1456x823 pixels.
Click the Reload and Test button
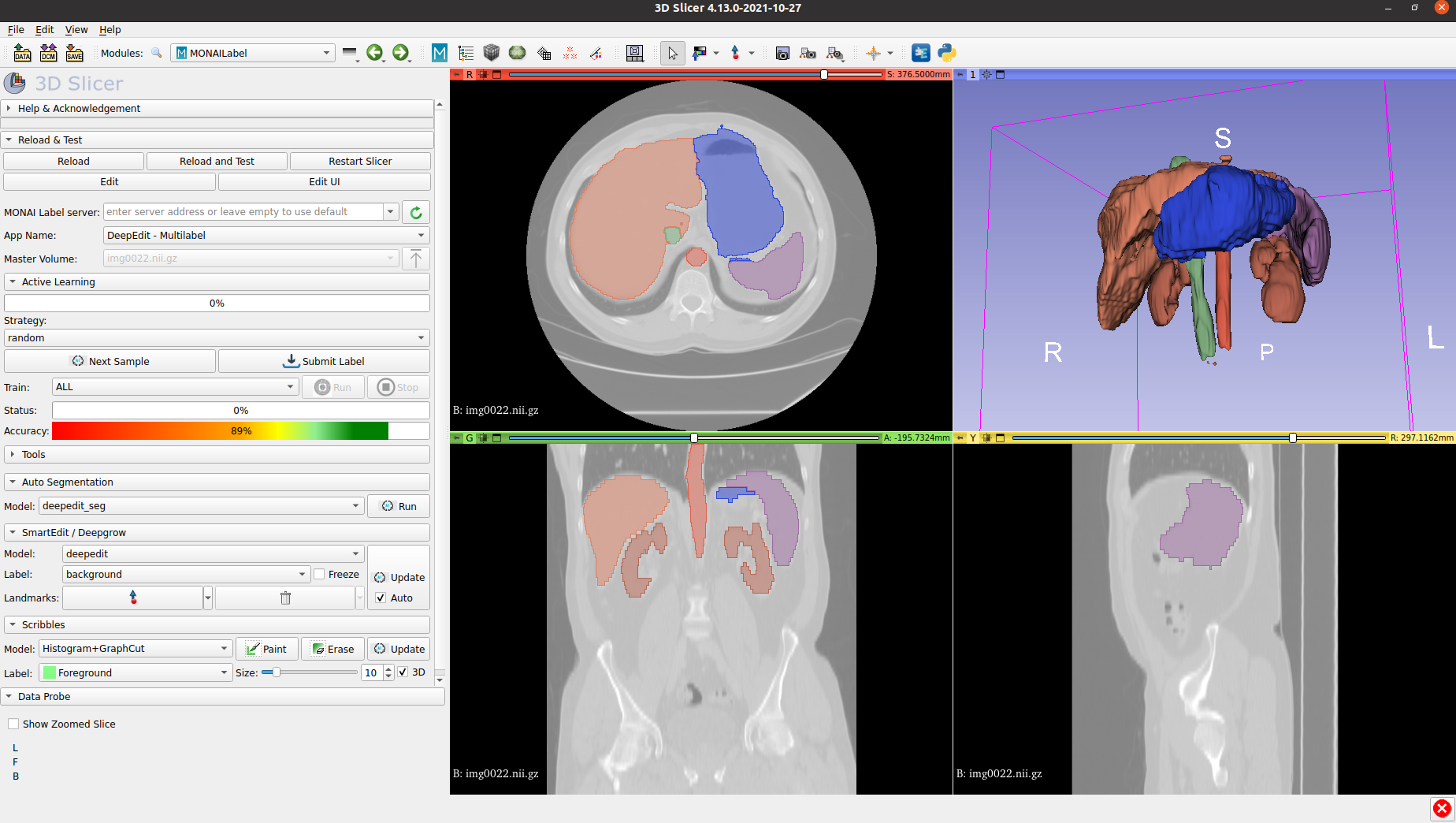click(x=217, y=161)
